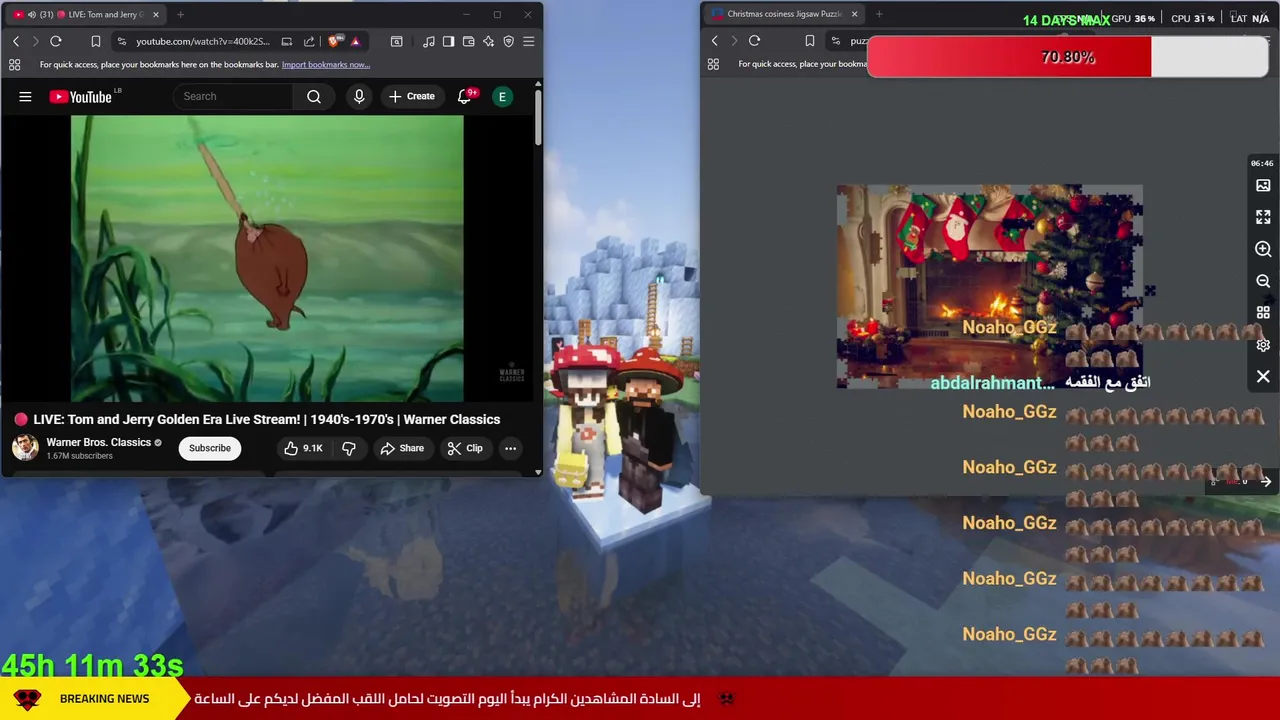Screen dimensions: 1280x720
Task: Open the browser hamburger menu in YouTube window
Action: (528, 41)
